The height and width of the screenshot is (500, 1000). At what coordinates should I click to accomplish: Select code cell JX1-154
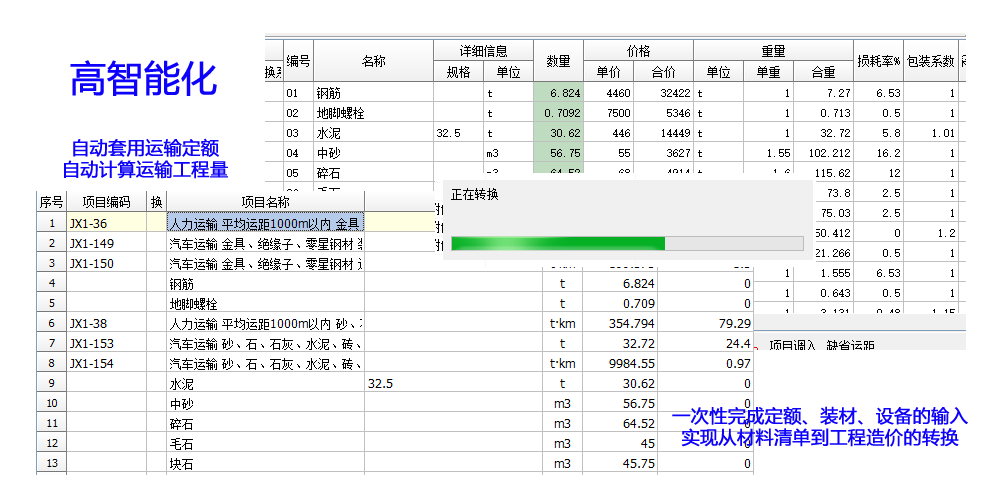pos(107,364)
